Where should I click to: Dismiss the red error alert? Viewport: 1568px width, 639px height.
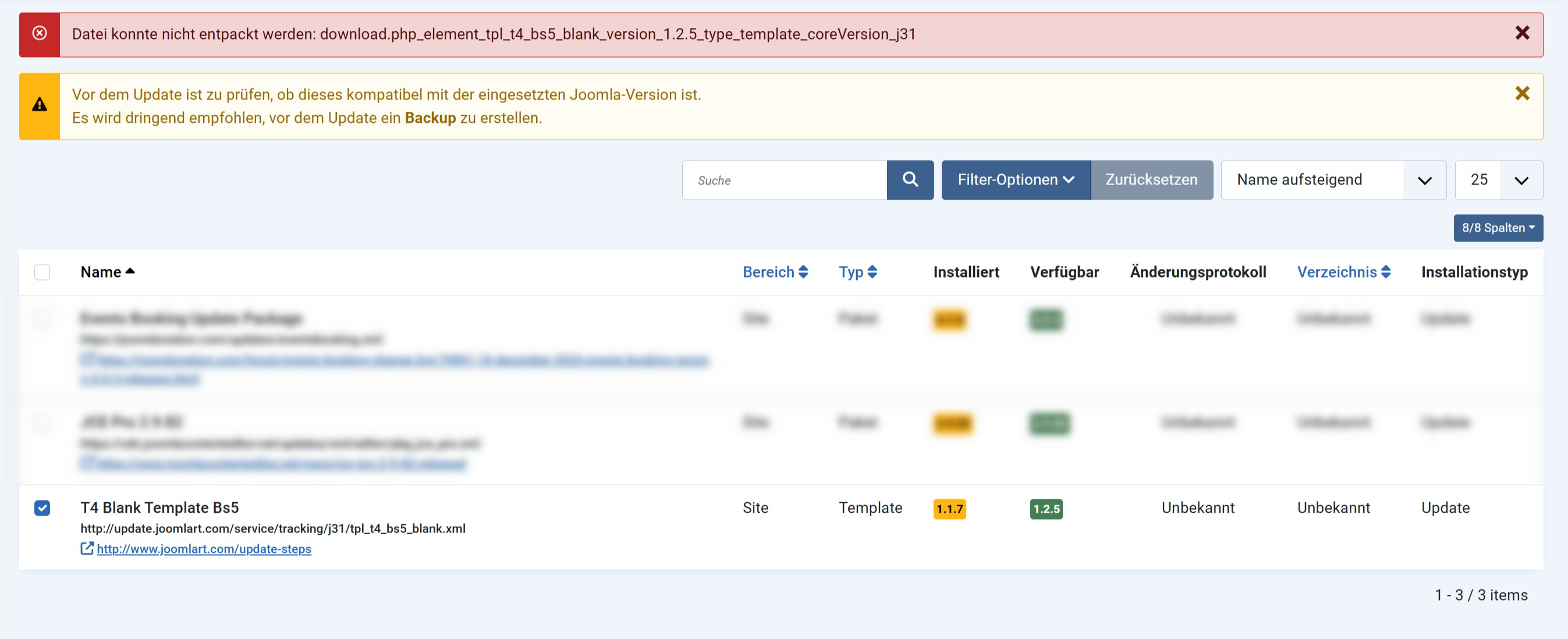click(x=1522, y=33)
